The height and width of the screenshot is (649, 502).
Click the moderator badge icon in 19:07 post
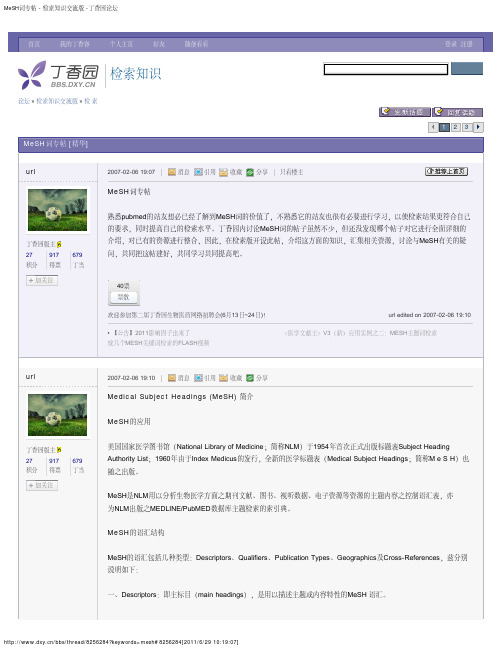(x=59, y=244)
